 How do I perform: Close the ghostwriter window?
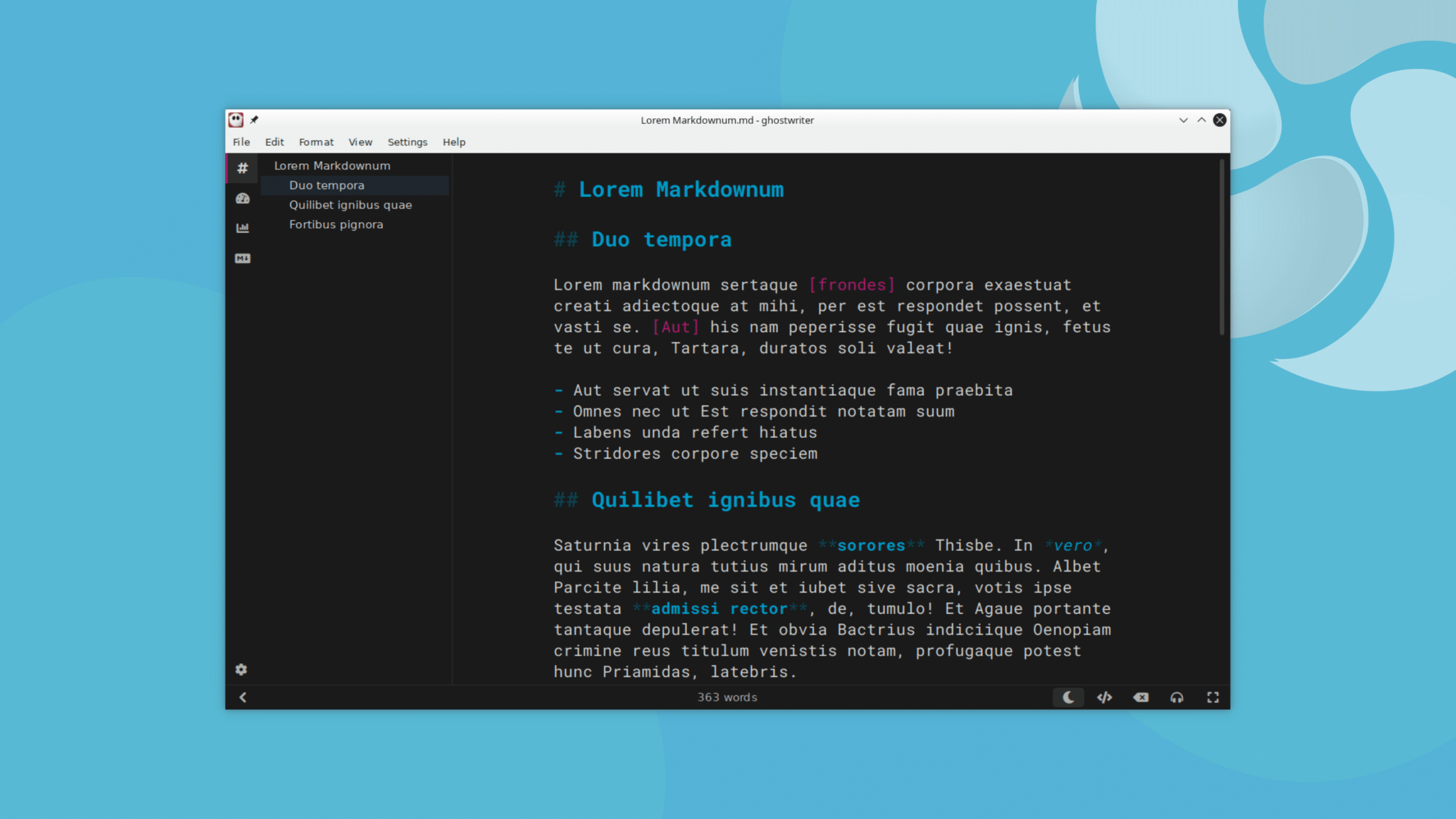coord(1219,120)
